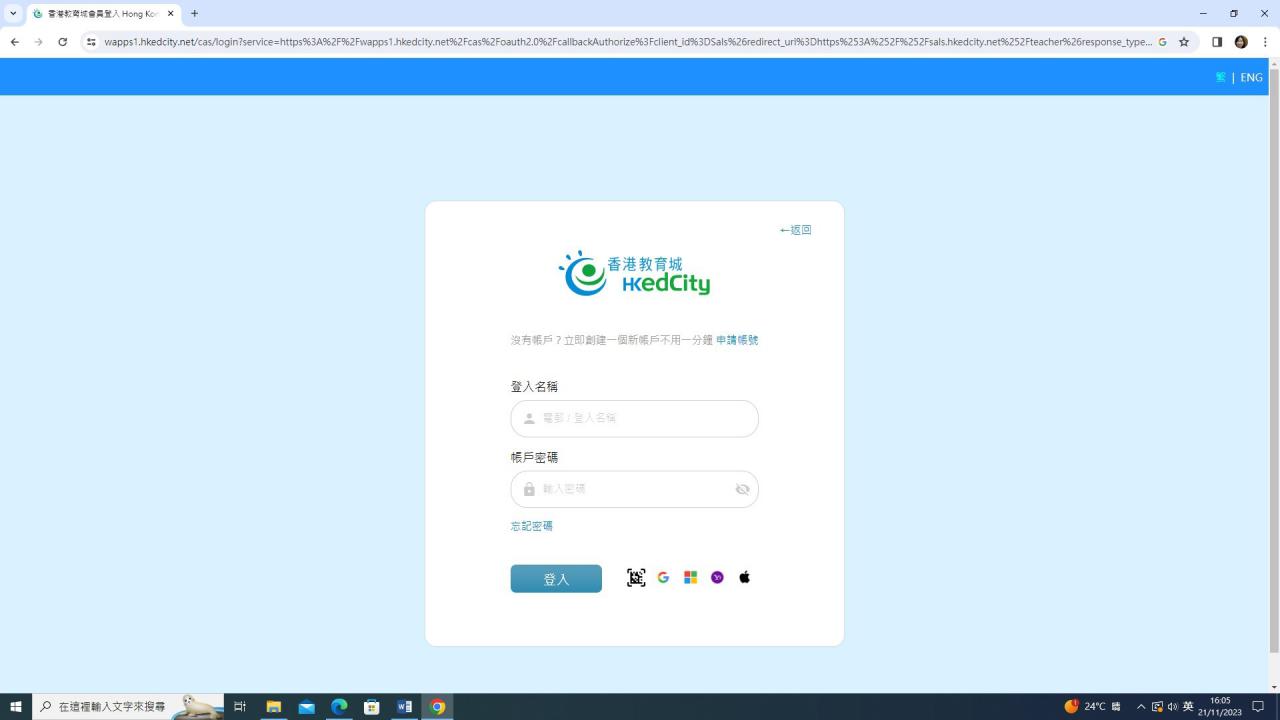
Task: Focus the 登入名稱 username input field
Action: click(635, 419)
